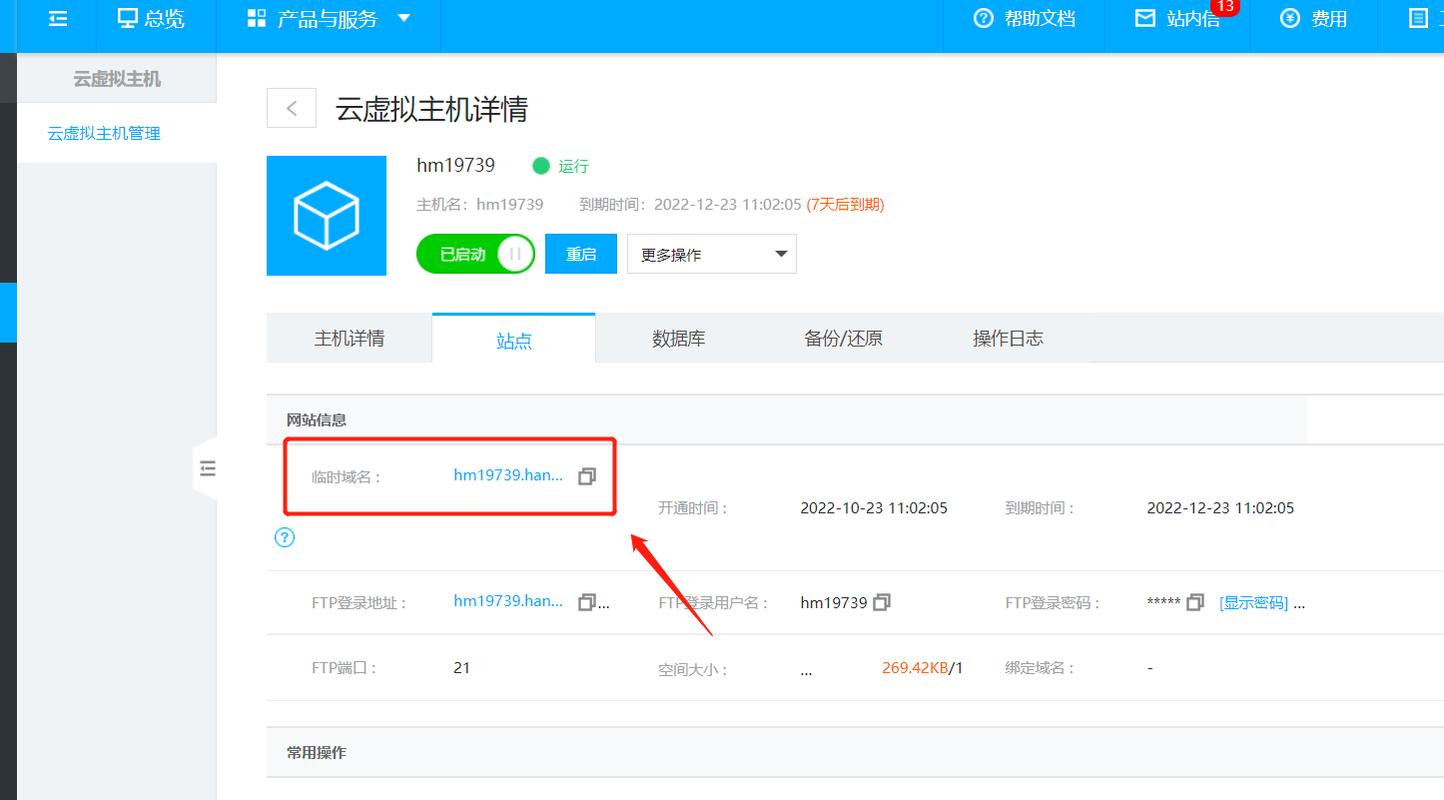Click the blue question mark help icon
The height and width of the screenshot is (800, 1444).
(x=285, y=538)
